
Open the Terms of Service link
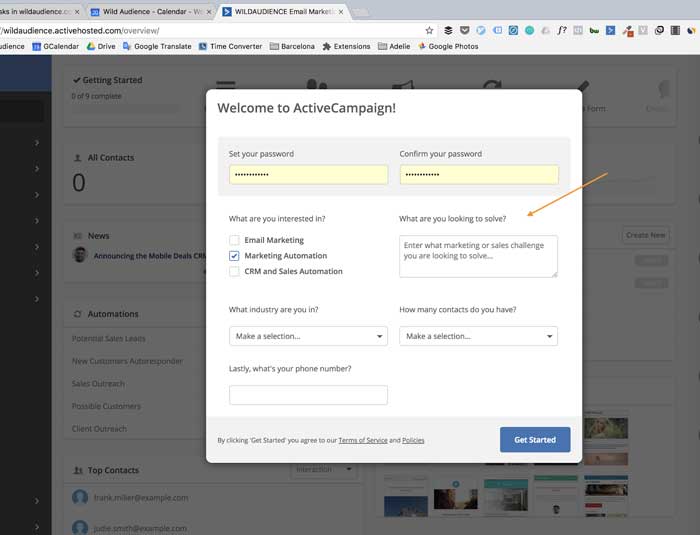(x=363, y=440)
